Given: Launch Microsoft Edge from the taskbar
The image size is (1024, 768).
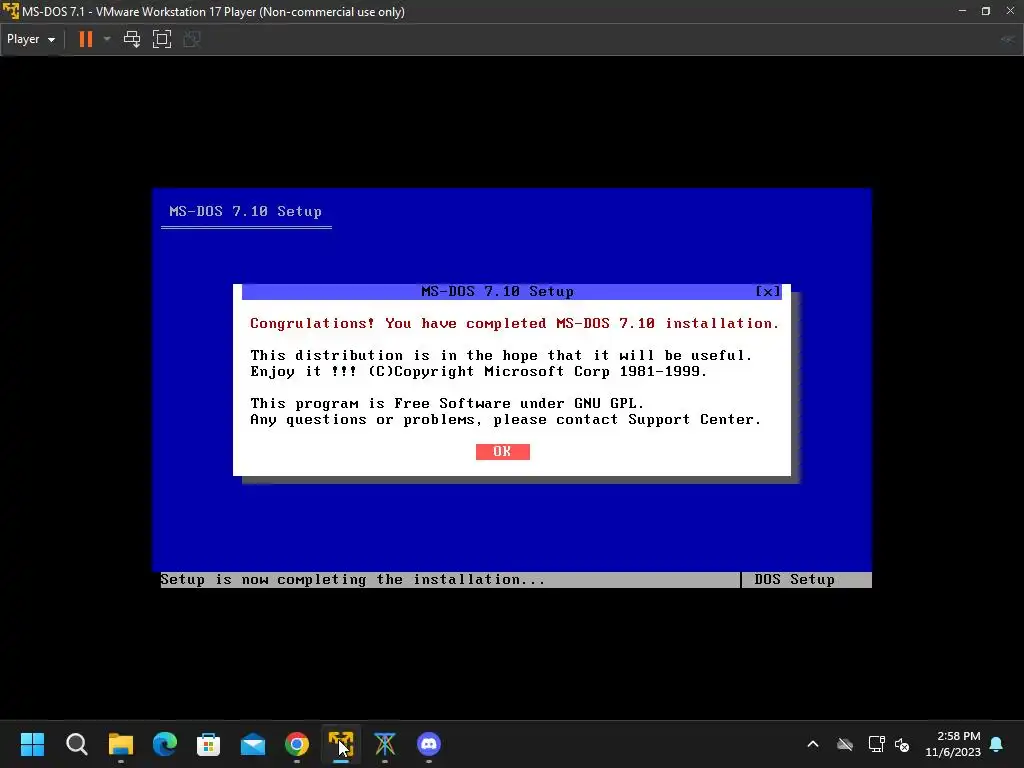Looking at the screenshot, I should click(165, 744).
